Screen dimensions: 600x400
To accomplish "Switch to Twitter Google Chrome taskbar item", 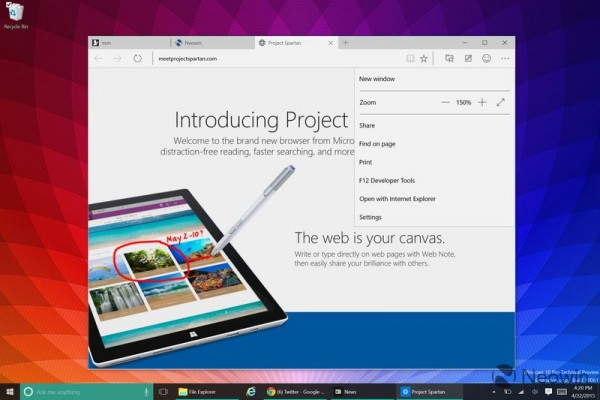I will [295, 392].
